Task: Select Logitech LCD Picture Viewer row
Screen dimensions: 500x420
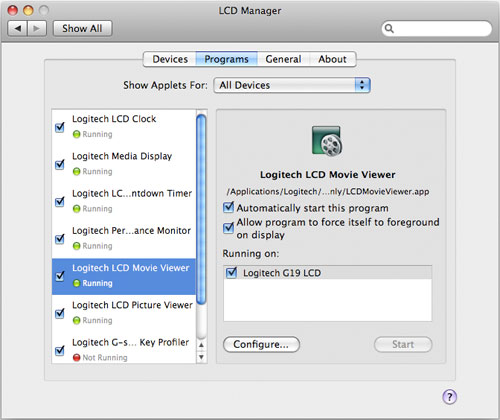Action: pos(124,314)
